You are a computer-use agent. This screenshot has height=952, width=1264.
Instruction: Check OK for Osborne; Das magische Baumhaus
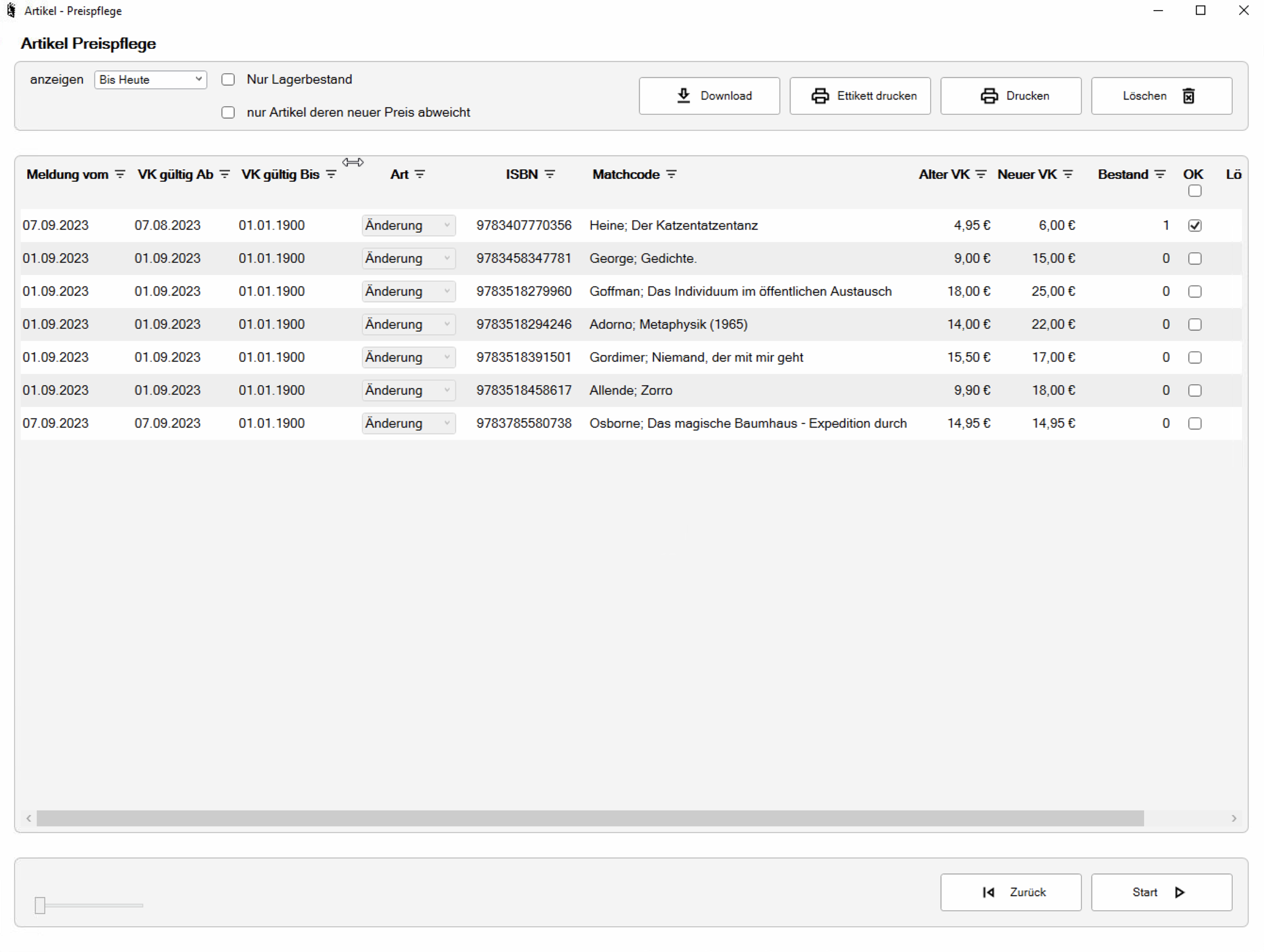pyautogui.click(x=1194, y=424)
